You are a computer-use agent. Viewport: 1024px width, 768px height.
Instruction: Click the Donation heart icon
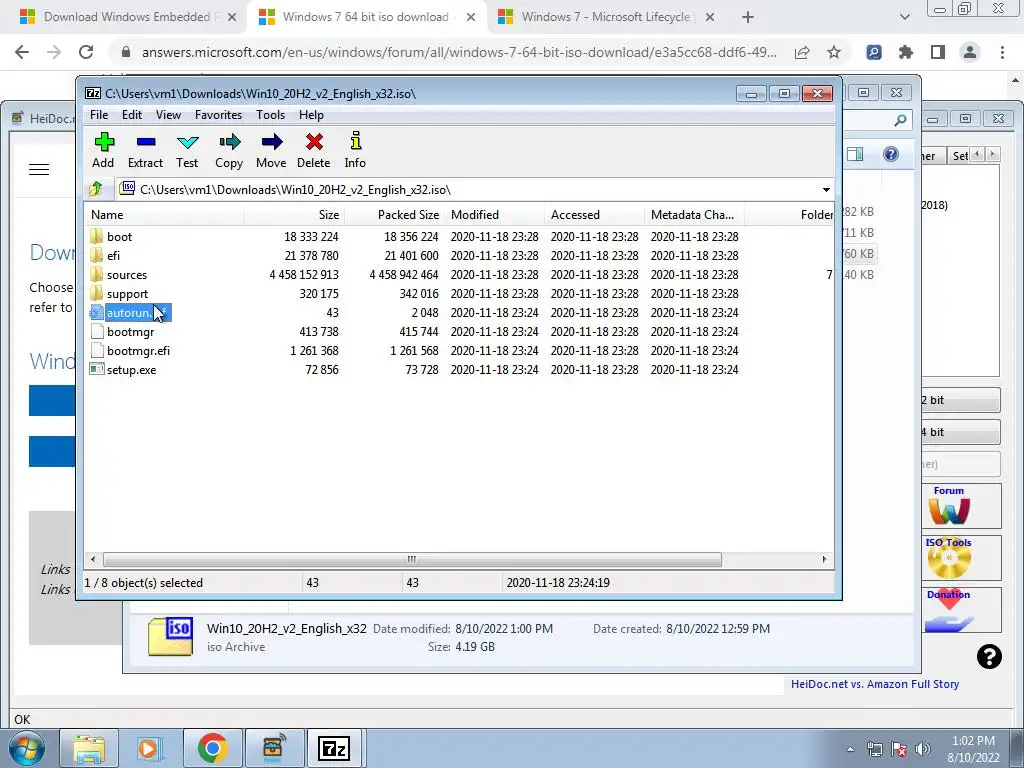click(x=949, y=611)
